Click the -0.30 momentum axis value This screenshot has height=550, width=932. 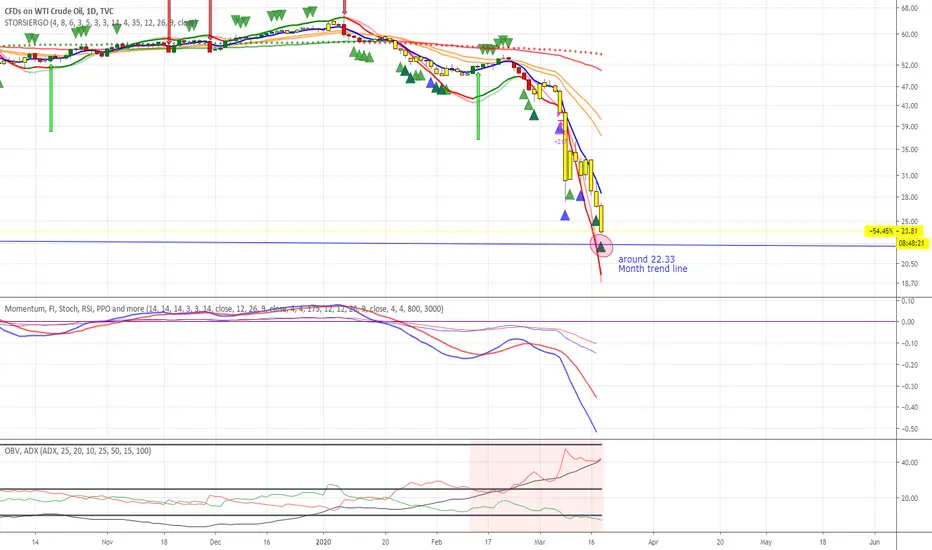click(908, 386)
